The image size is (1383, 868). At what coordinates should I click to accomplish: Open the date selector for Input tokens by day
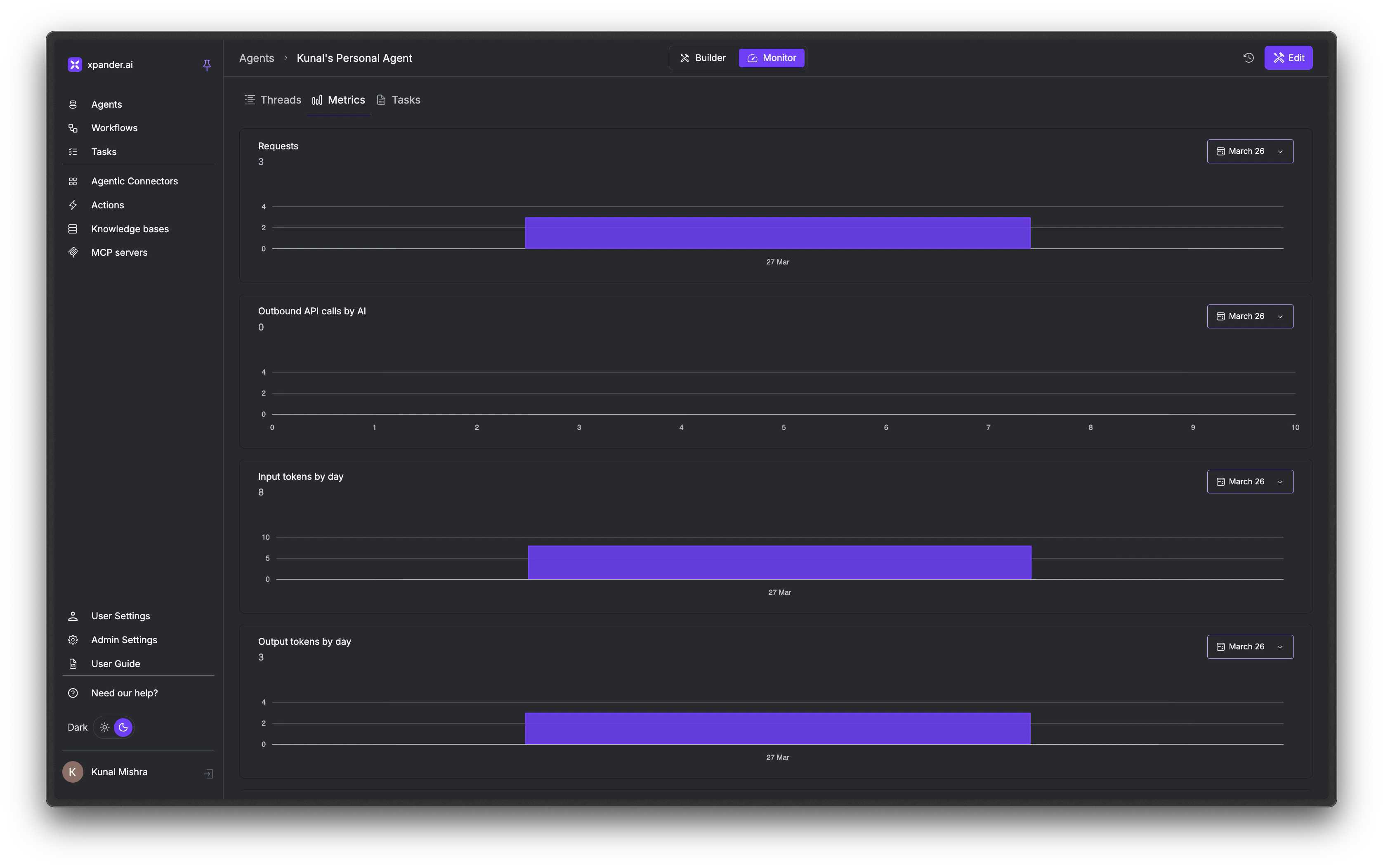tap(1249, 481)
